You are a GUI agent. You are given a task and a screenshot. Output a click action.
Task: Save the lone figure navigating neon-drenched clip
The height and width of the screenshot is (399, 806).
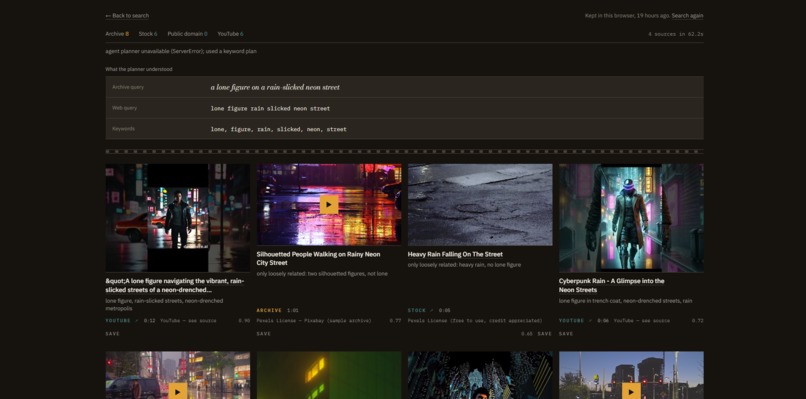coord(113,334)
